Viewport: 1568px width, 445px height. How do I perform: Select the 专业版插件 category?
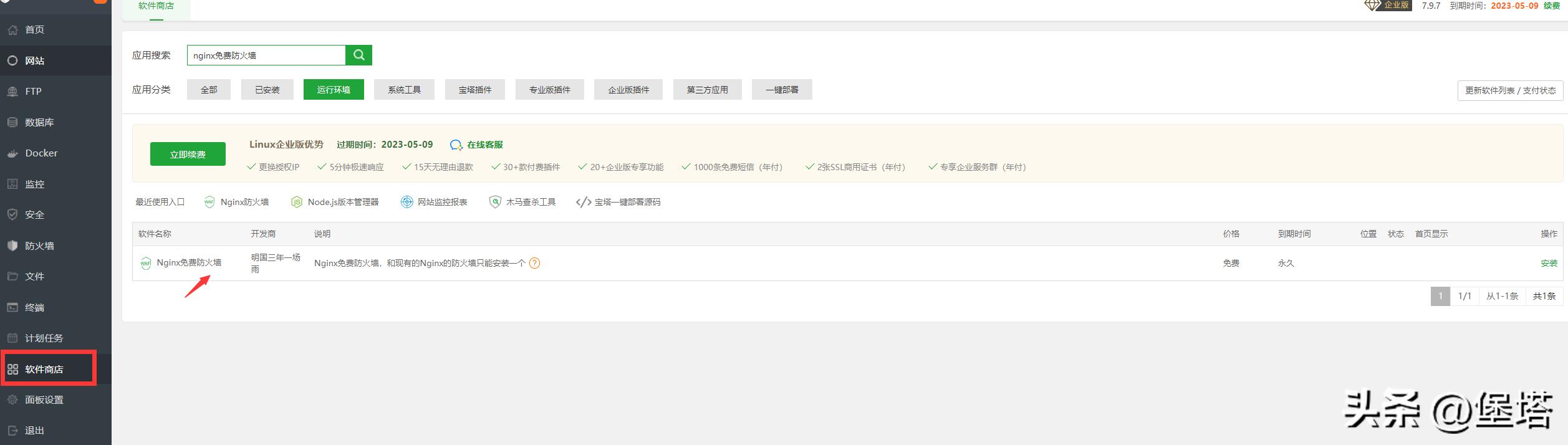pyautogui.click(x=550, y=90)
